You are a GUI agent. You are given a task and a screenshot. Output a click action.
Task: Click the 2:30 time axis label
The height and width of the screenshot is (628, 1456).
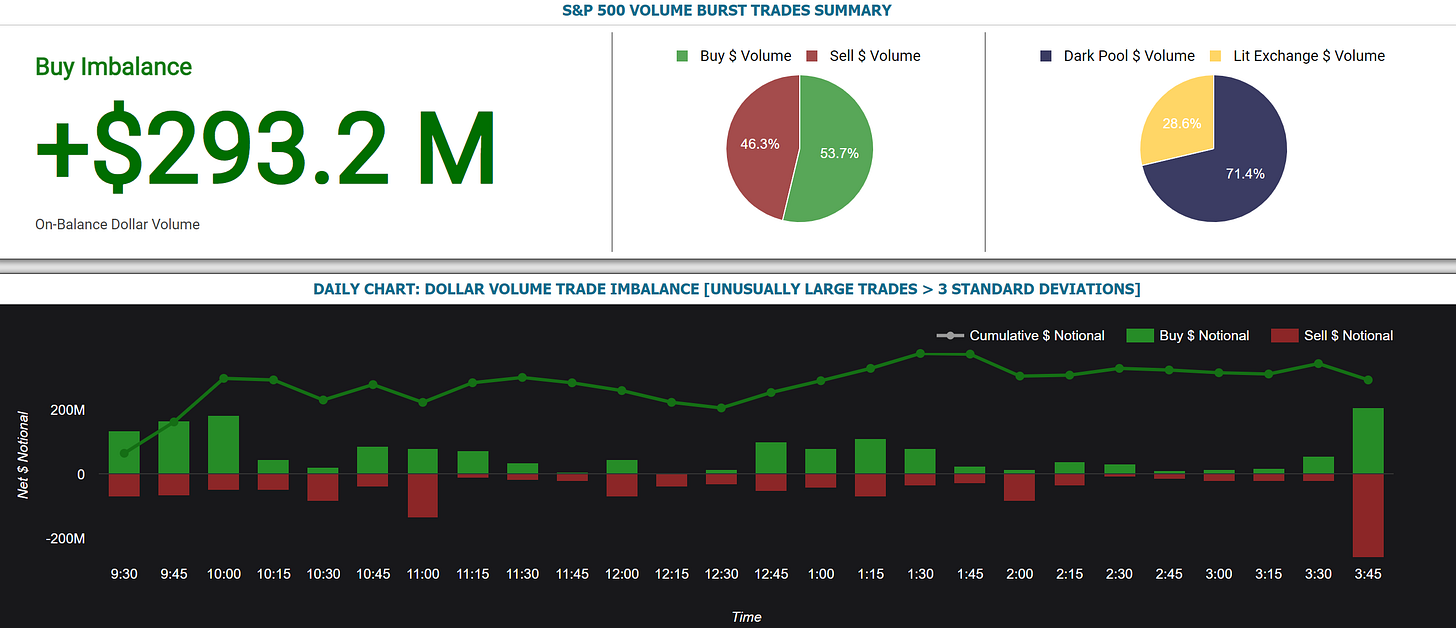1119,574
